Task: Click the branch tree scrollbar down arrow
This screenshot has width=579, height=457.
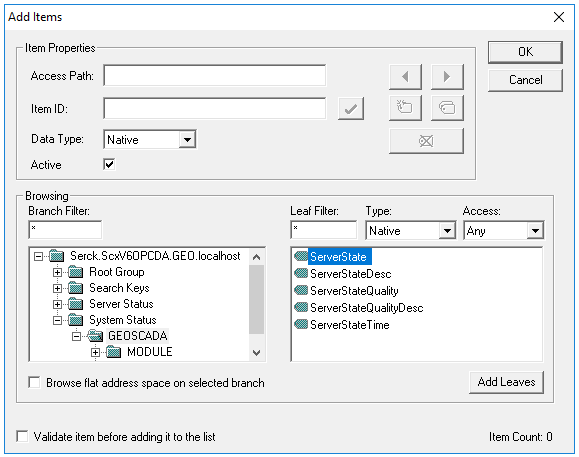Action: (x=256, y=353)
